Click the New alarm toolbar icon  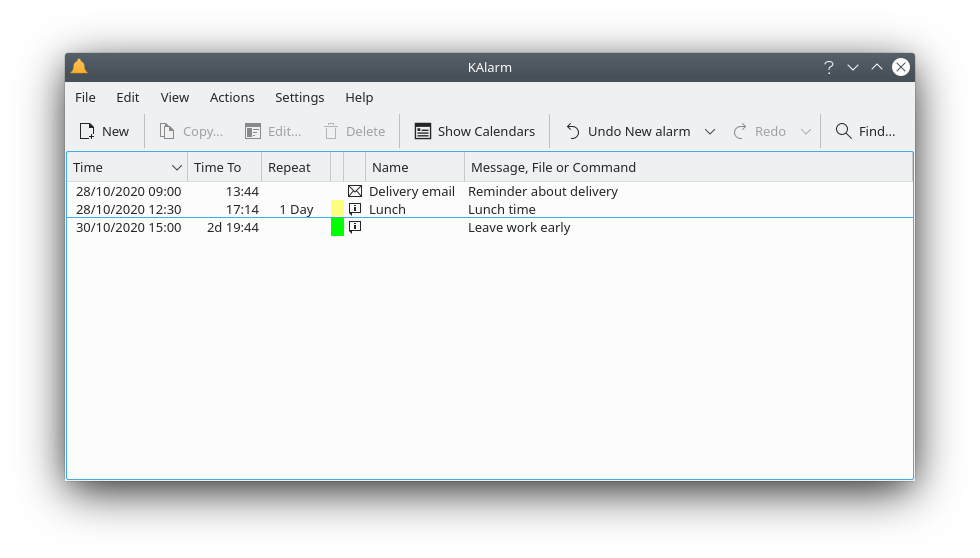point(87,131)
